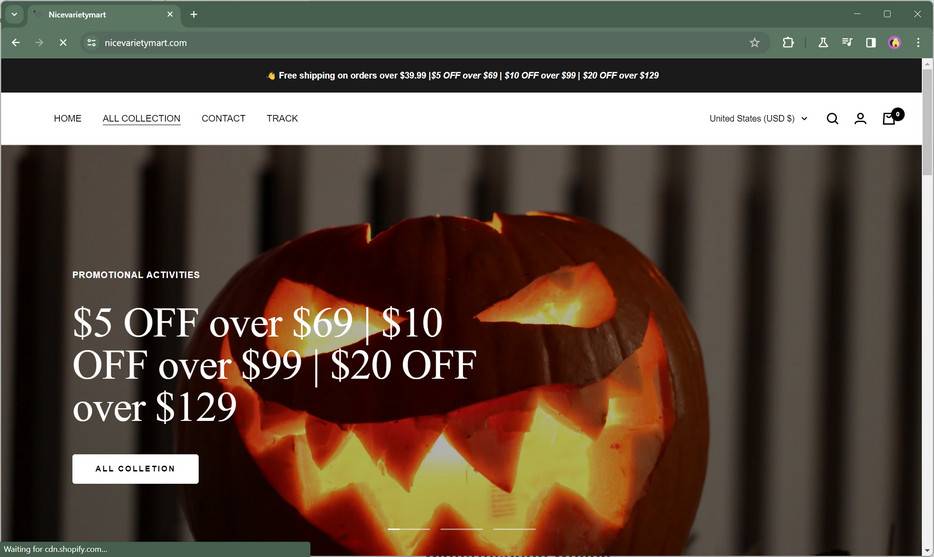This screenshot has height=557, width=934.
Task: Bookmark this page with the star icon
Action: click(x=754, y=42)
